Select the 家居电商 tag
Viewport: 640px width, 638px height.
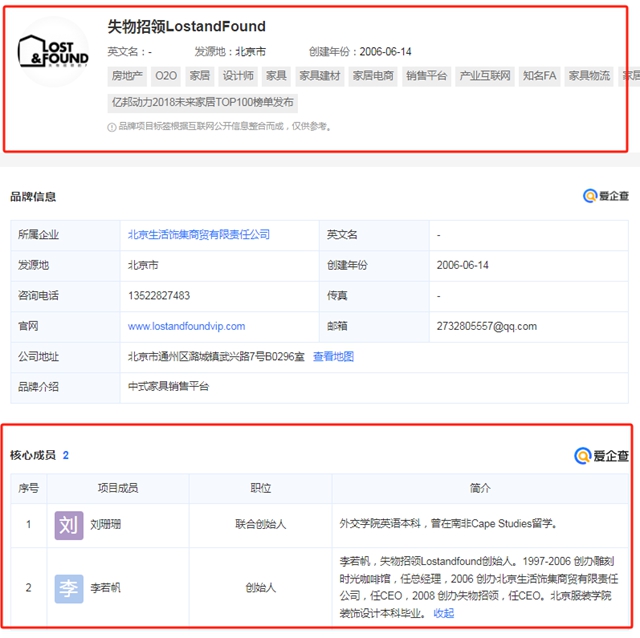click(x=373, y=76)
